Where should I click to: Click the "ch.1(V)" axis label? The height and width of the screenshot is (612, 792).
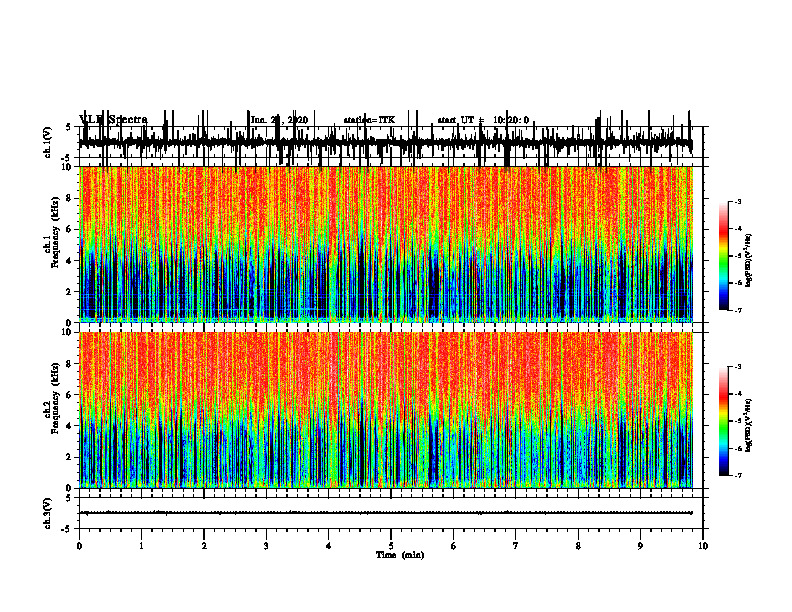[47, 142]
